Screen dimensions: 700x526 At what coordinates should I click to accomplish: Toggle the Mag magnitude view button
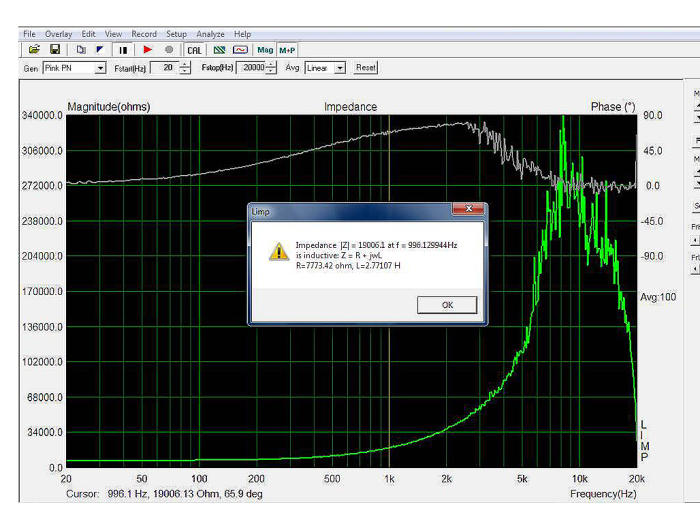coord(265,50)
